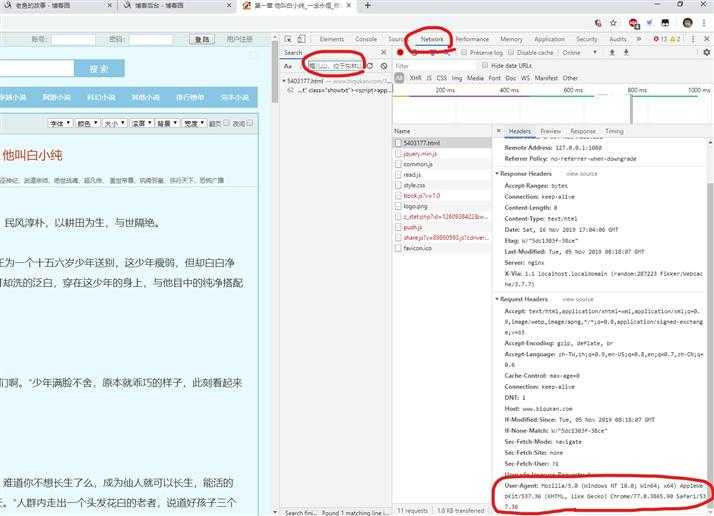714x516 pixels.
Task: Open the Performance tab
Action: tap(472, 39)
